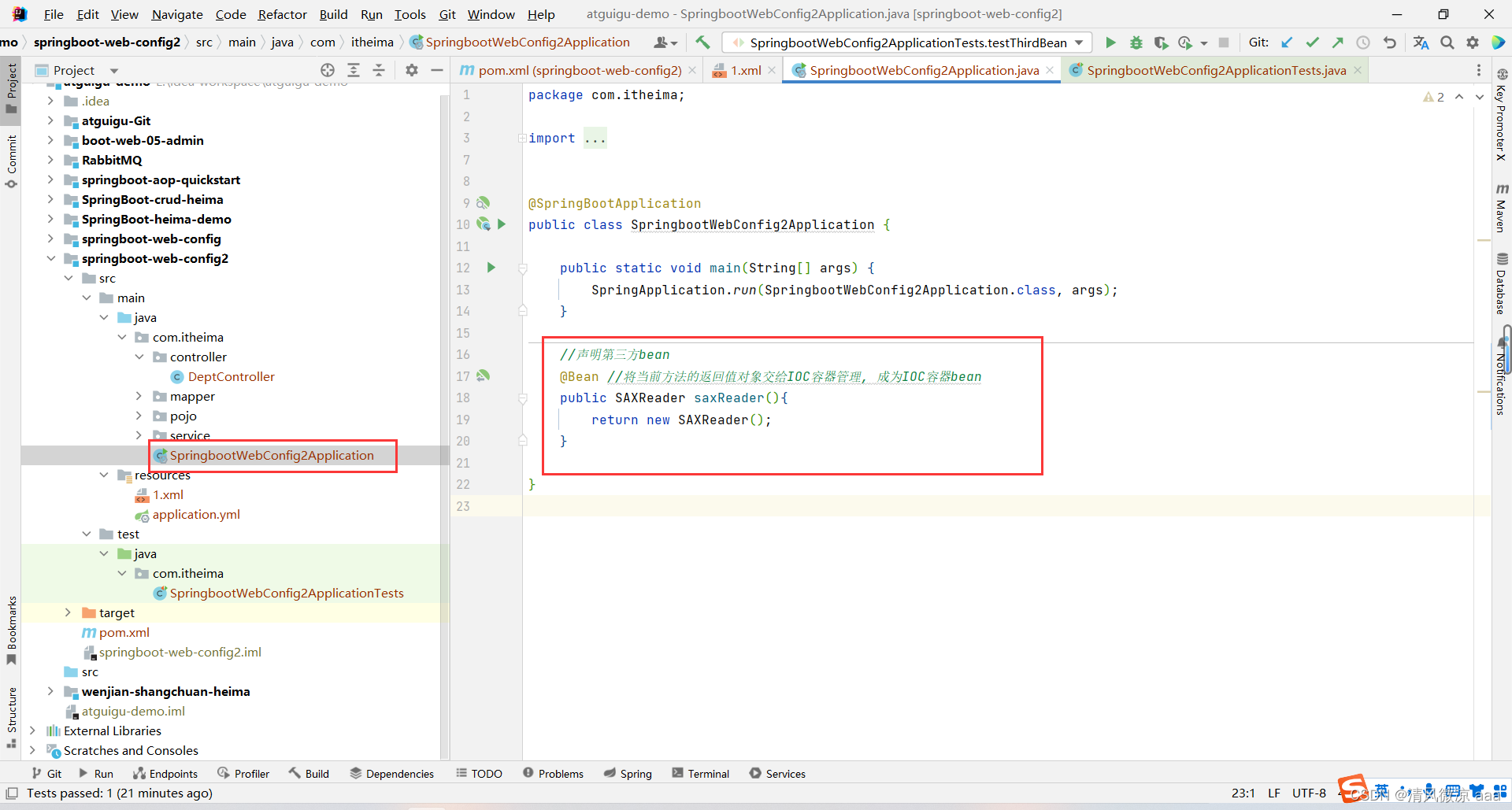Open the Problems tool window

point(553,774)
